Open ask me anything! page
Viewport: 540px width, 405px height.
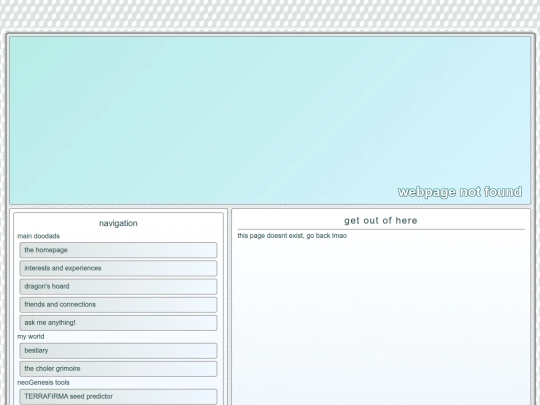(118, 323)
